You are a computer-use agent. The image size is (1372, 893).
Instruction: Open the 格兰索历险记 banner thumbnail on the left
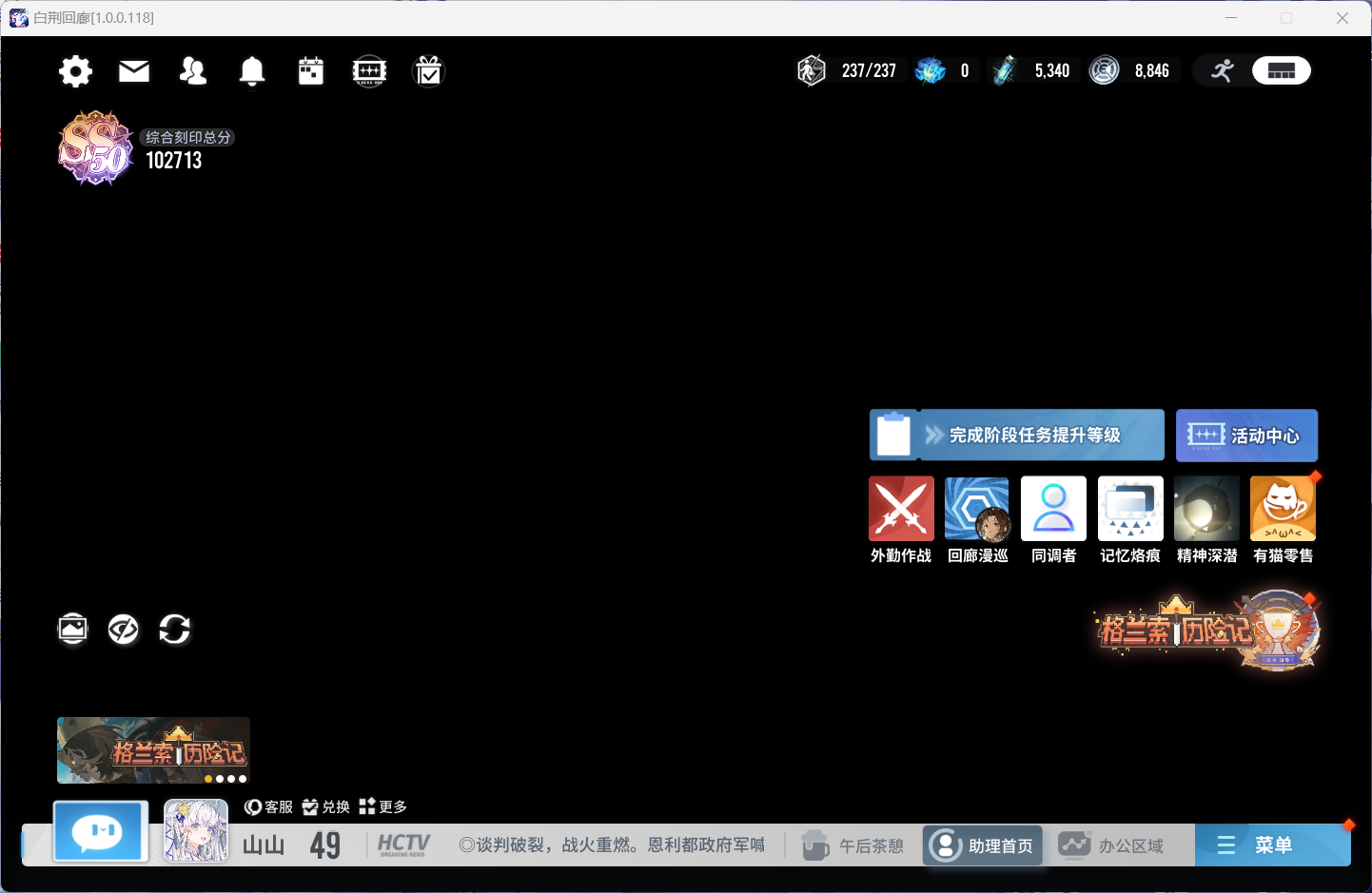pyautogui.click(x=153, y=750)
